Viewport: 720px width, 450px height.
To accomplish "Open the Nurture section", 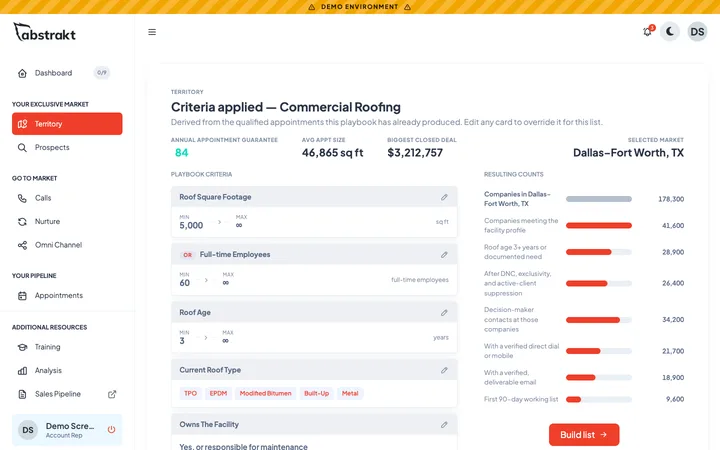I will (67, 221).
